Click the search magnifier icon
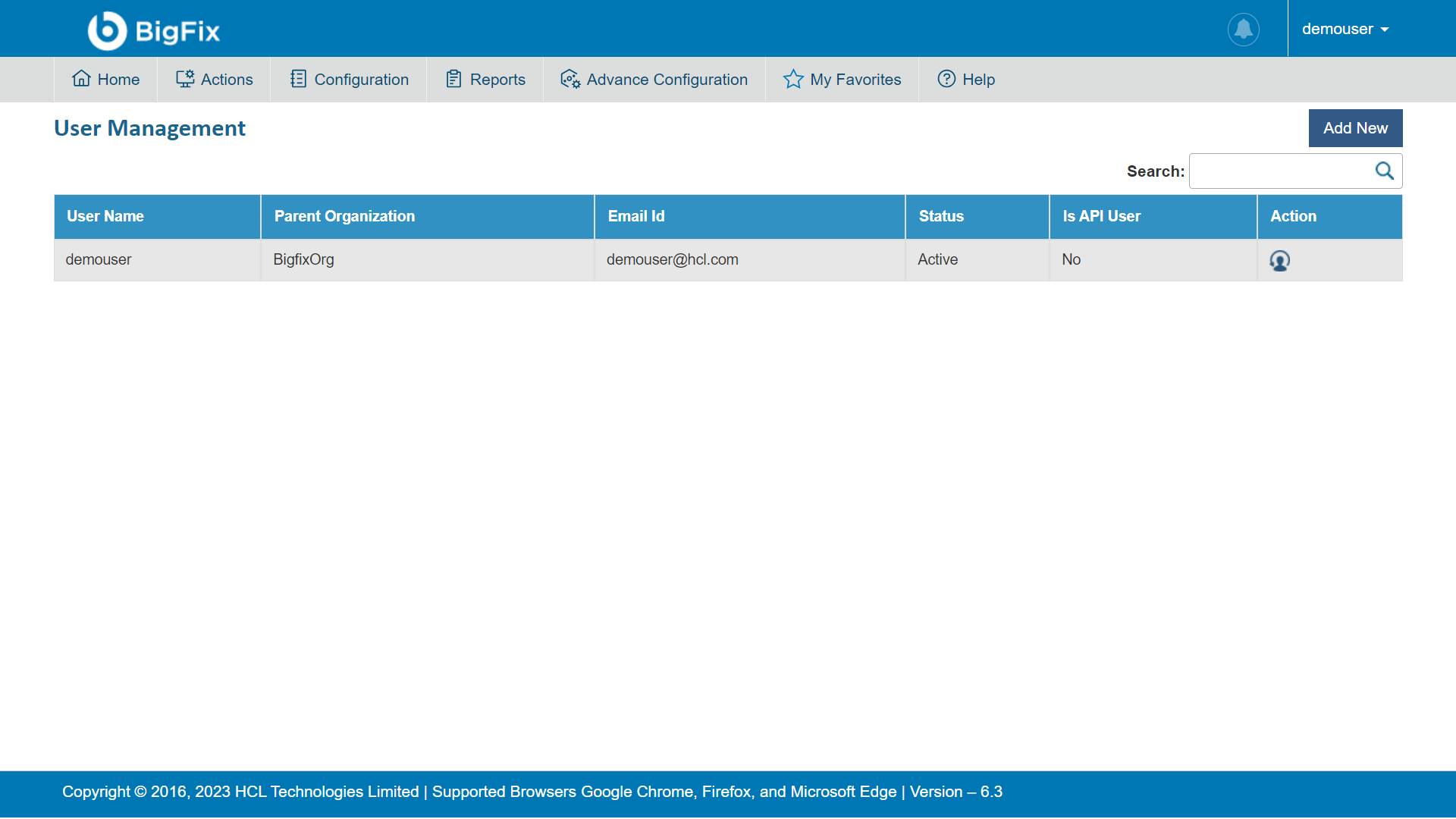1456x819 pixels. [1384, 171]
